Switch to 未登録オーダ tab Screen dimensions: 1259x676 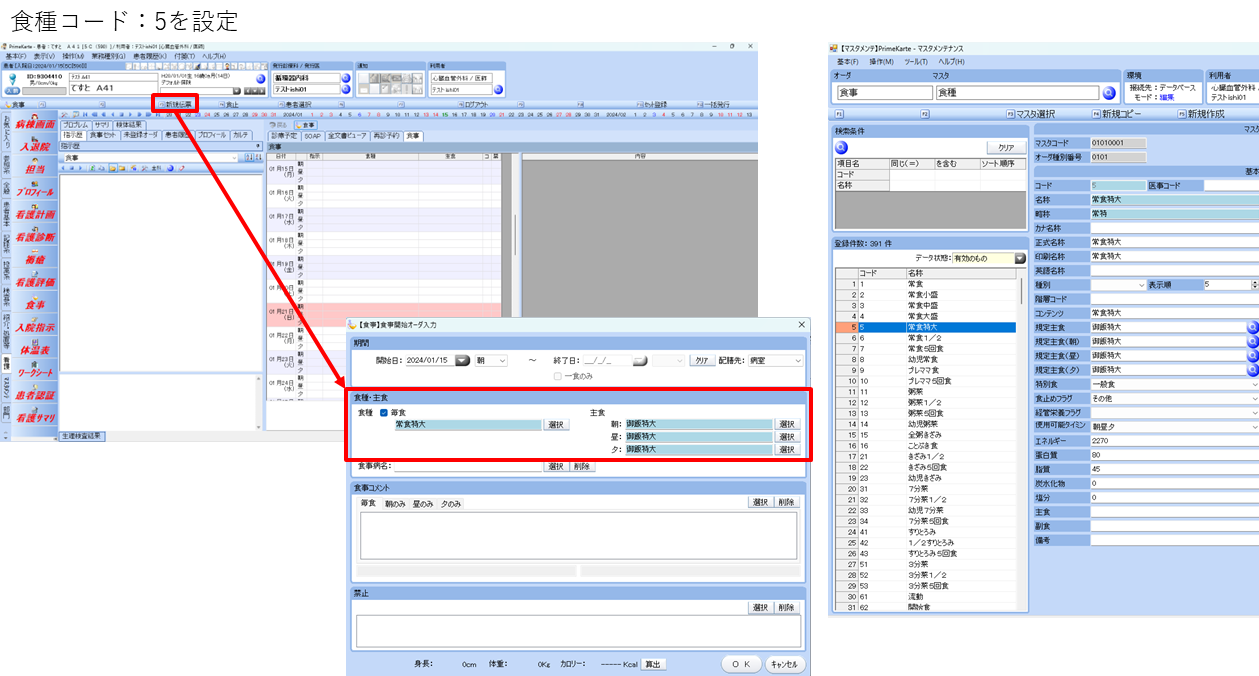[x=141, y=135]
